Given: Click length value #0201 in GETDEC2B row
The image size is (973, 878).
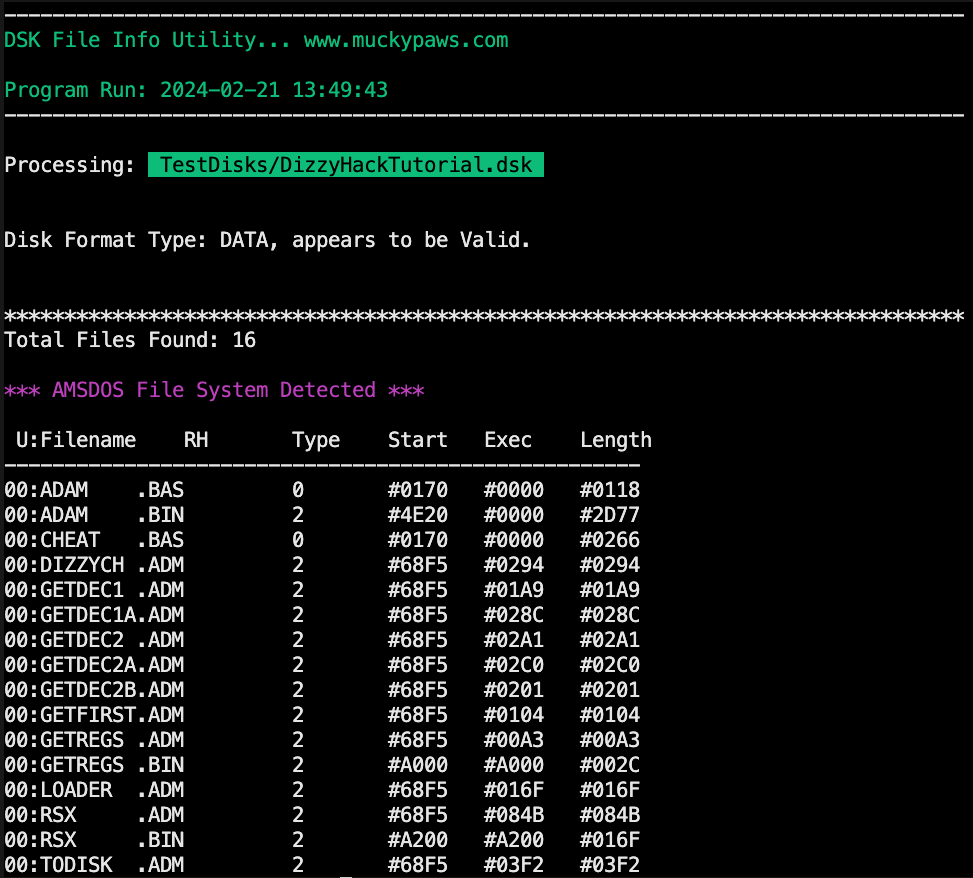Looking at the screenshot, I should click(609, 690).
